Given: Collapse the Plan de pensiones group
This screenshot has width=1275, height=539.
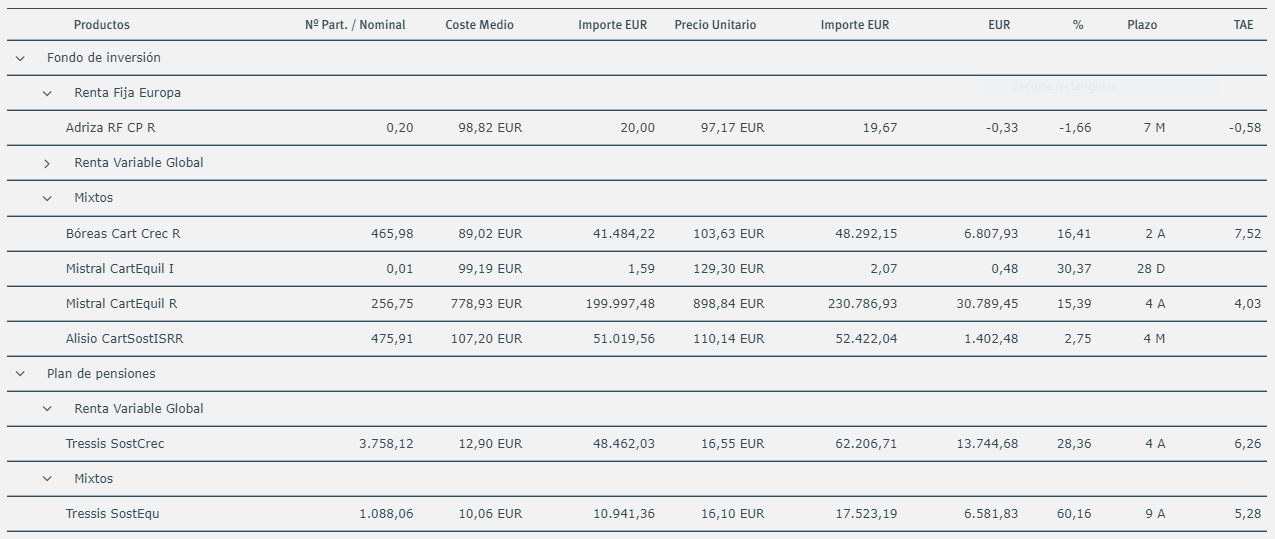Looking at the screenshot, I should click(x=20, y=374).
